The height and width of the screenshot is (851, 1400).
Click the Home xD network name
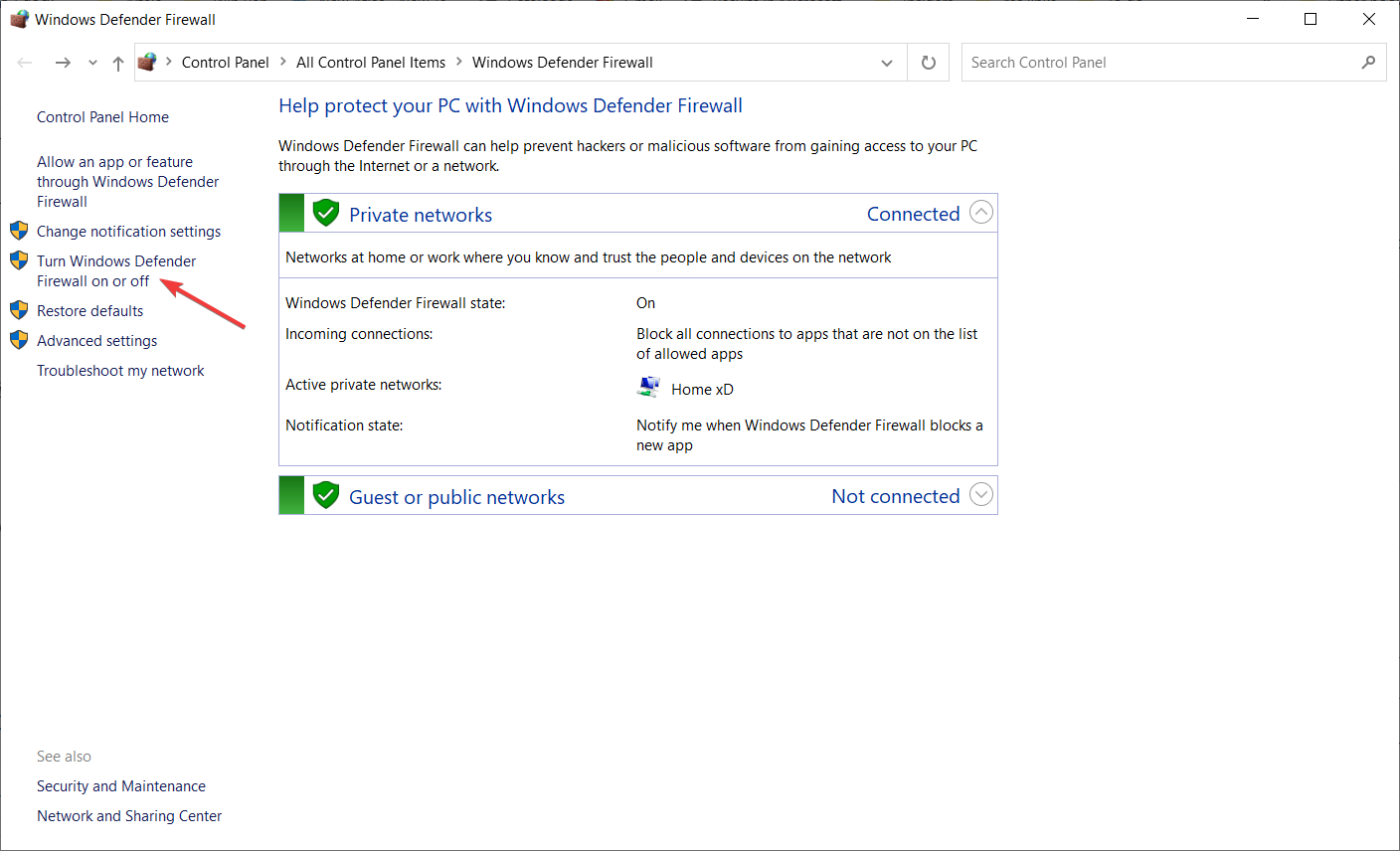point(702,390)
